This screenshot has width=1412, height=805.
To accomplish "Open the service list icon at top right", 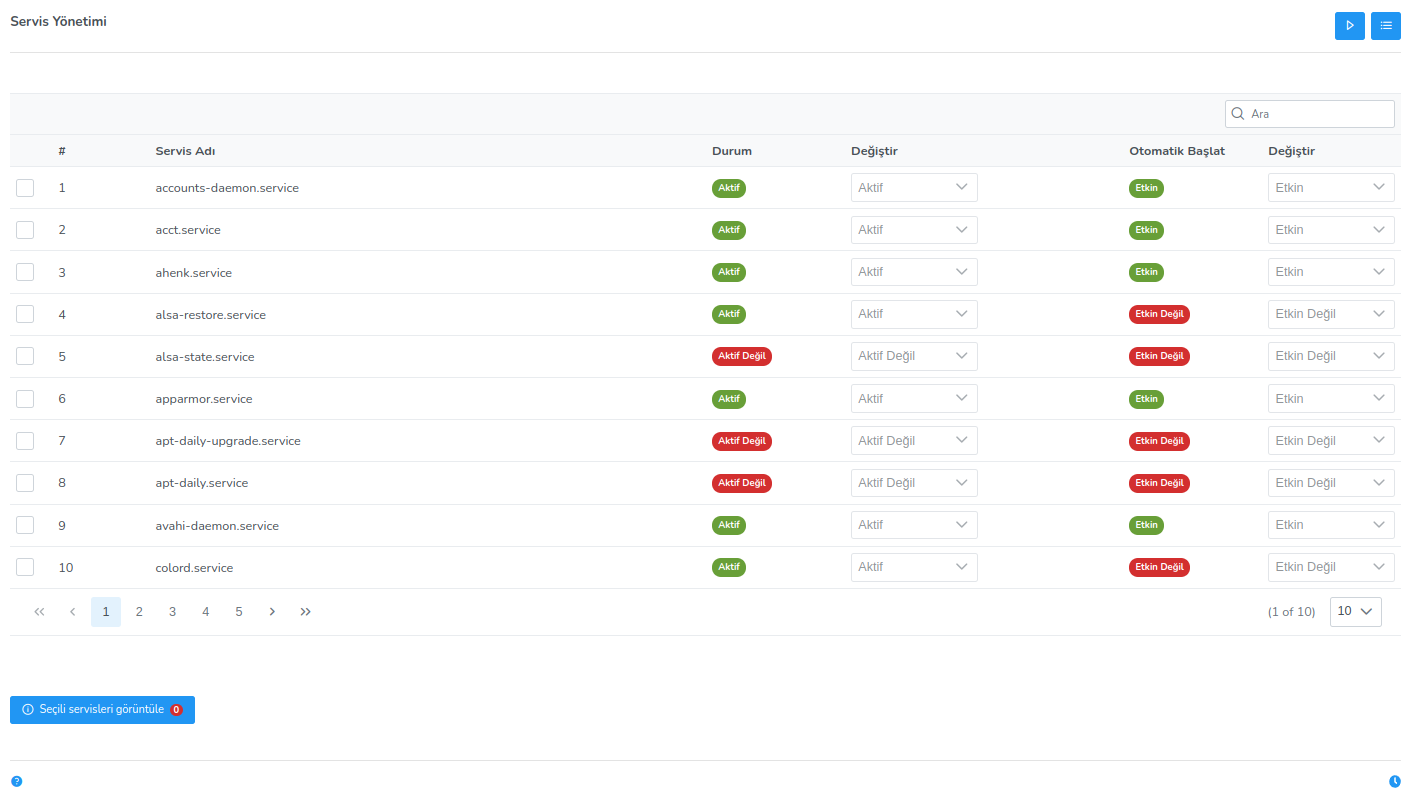I will (1385, 25).
